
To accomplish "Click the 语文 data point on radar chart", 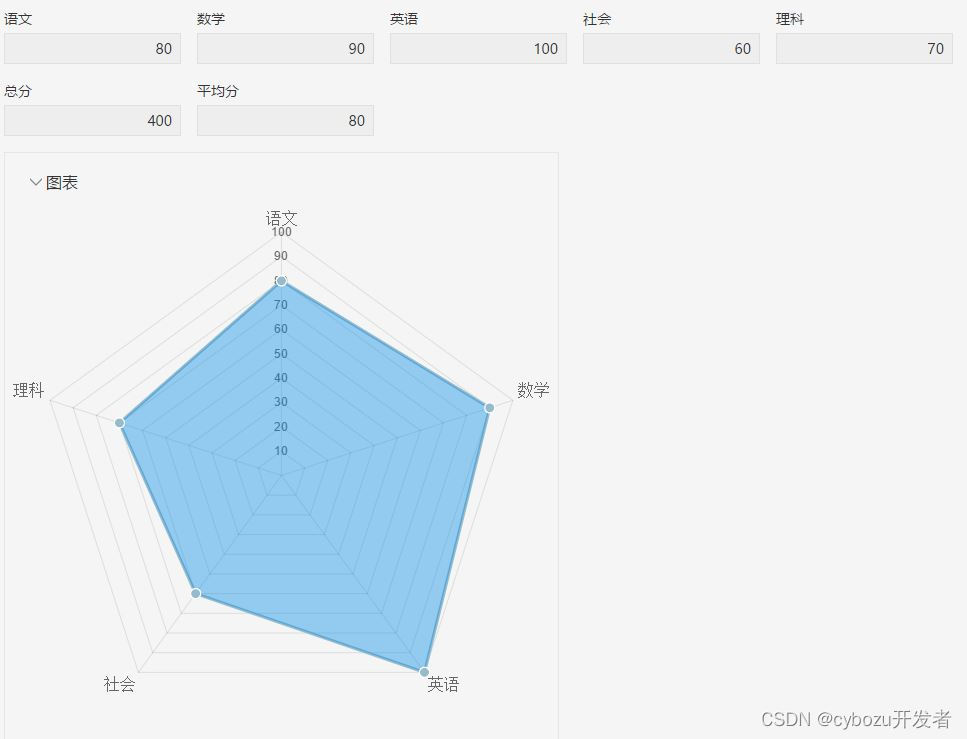I will point(281,281).
